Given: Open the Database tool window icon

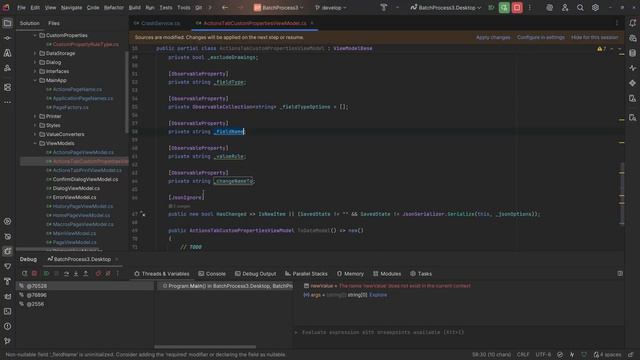Looking at the screenshot, I should [632, 53].
